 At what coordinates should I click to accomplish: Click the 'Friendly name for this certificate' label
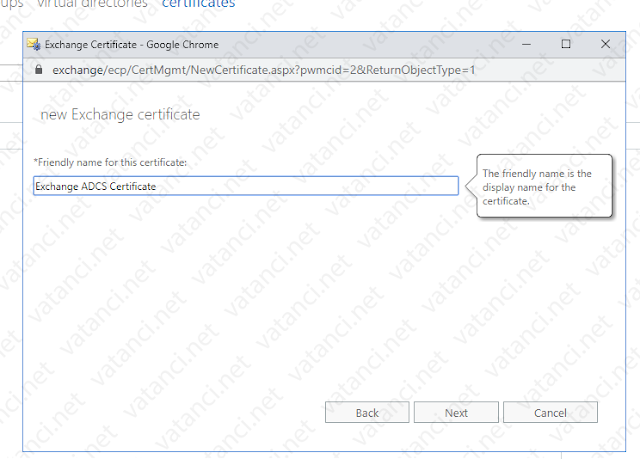[110, 162]
